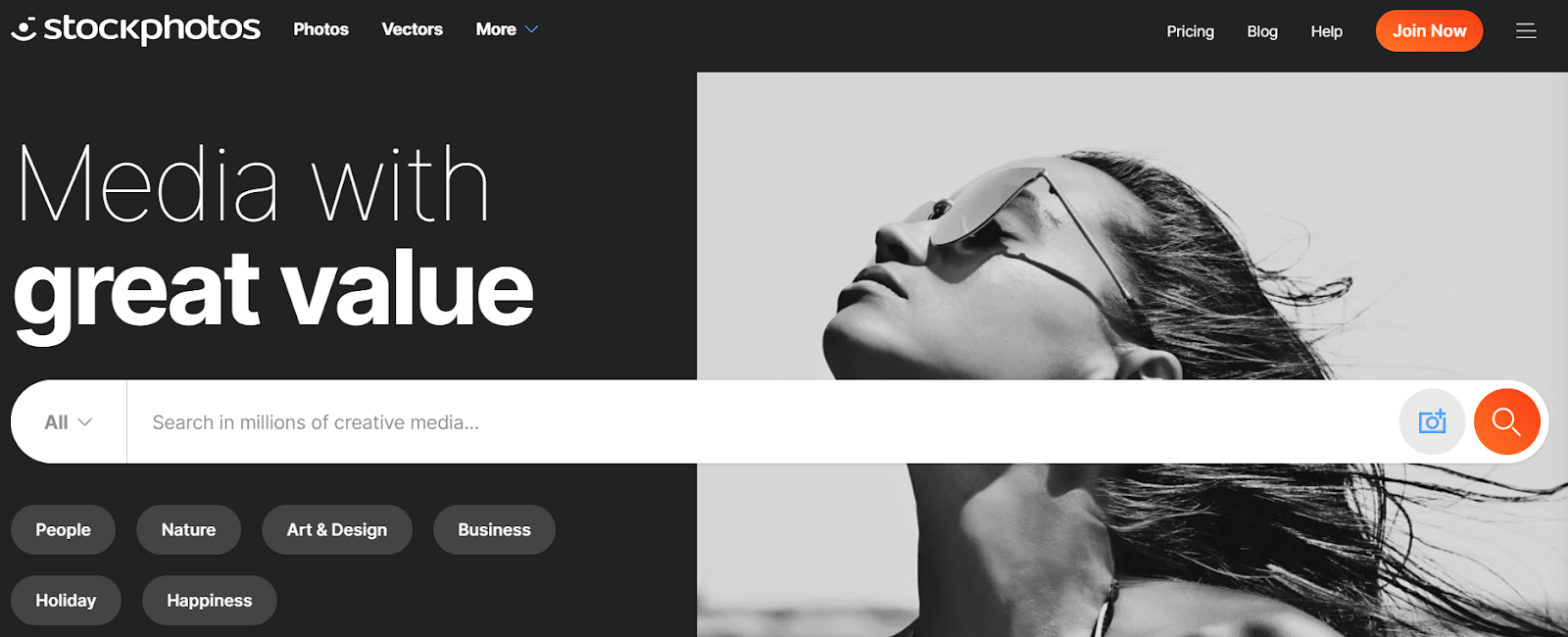This screenshot has width=1568, height=637.
Task: Click the Join Now button
Action: point(1429,30)
